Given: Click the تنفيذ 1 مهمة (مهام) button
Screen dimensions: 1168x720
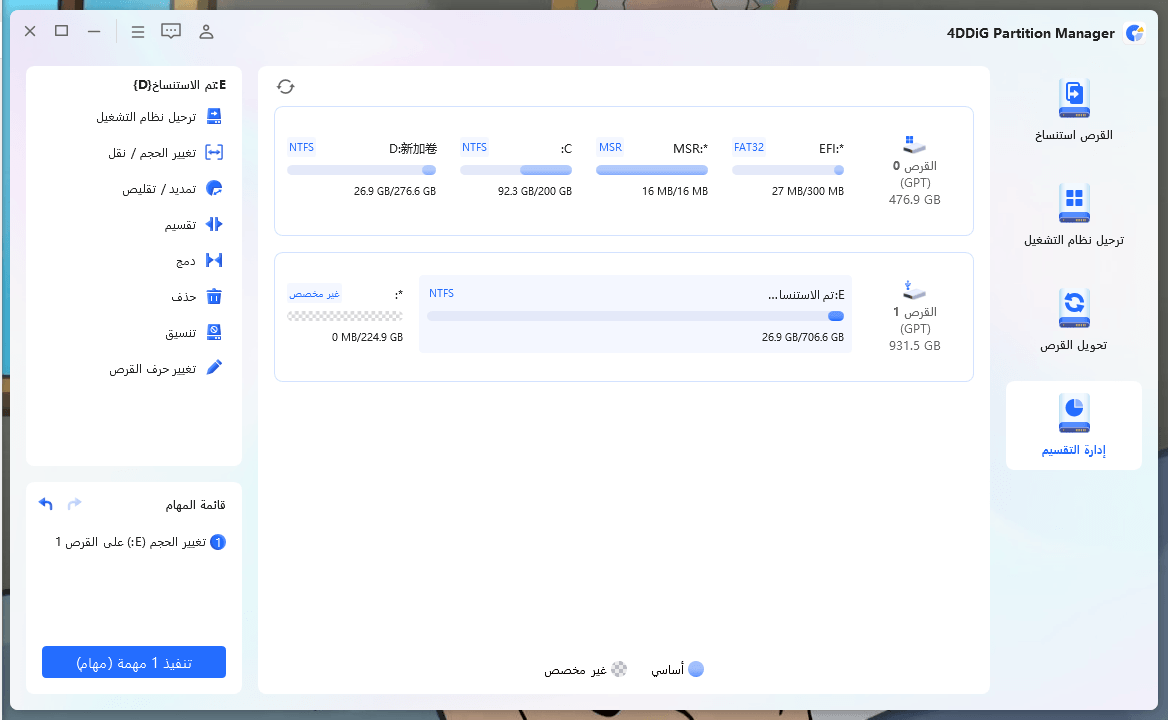Looking at the screenshot, I should [x=133, y=661].
